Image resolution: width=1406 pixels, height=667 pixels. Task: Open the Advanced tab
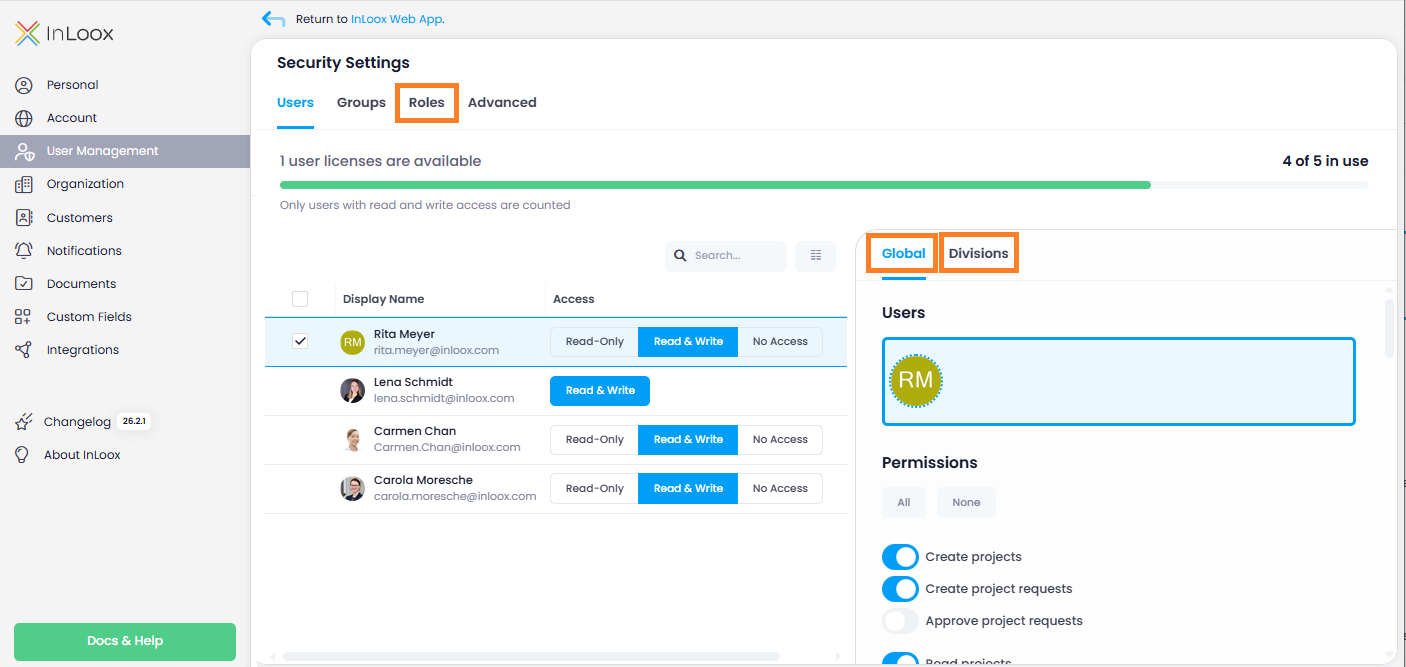tap(502, 103)
